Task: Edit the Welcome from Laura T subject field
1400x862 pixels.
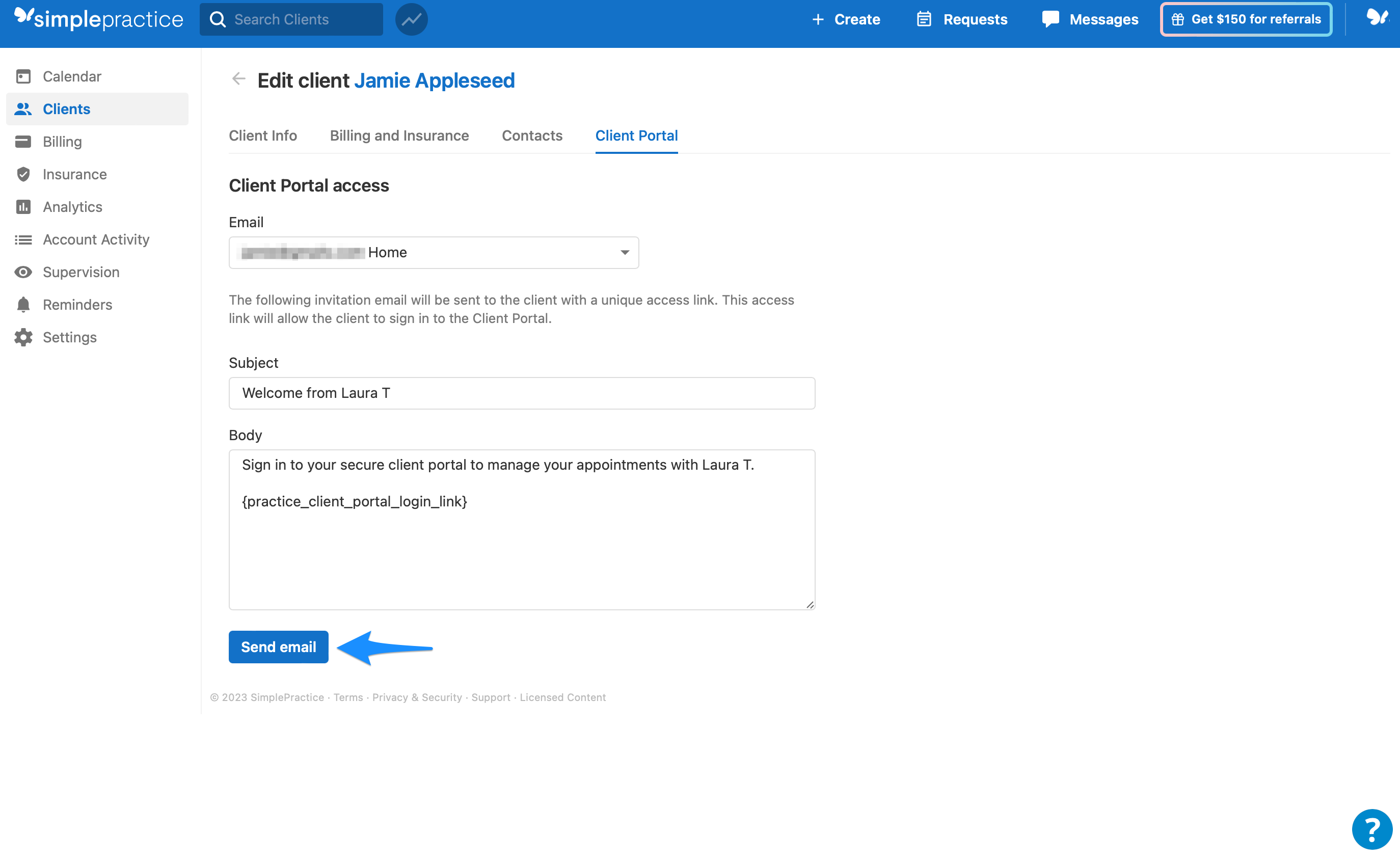Action: tap(522, 393)
